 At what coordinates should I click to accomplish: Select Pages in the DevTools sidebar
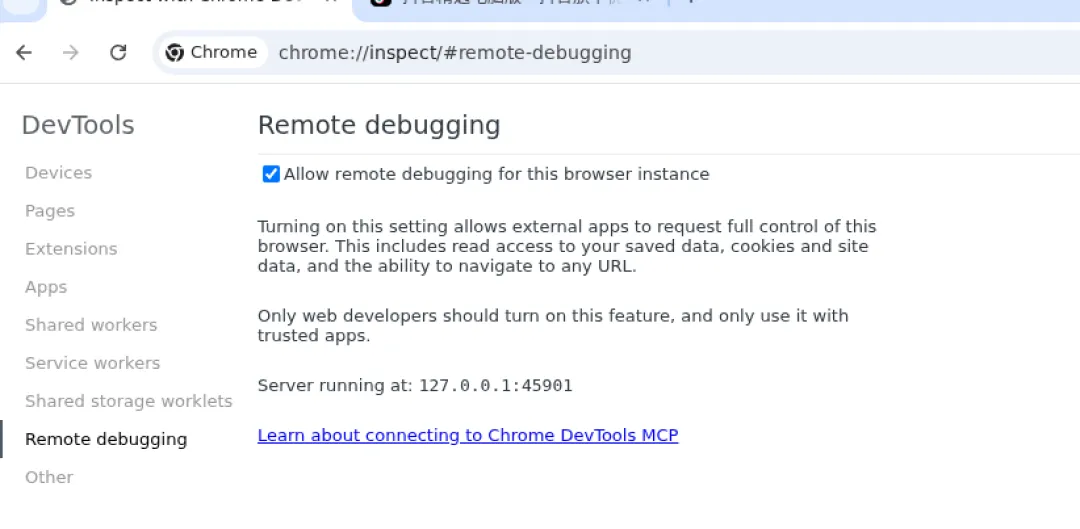(x=50, y=211)
